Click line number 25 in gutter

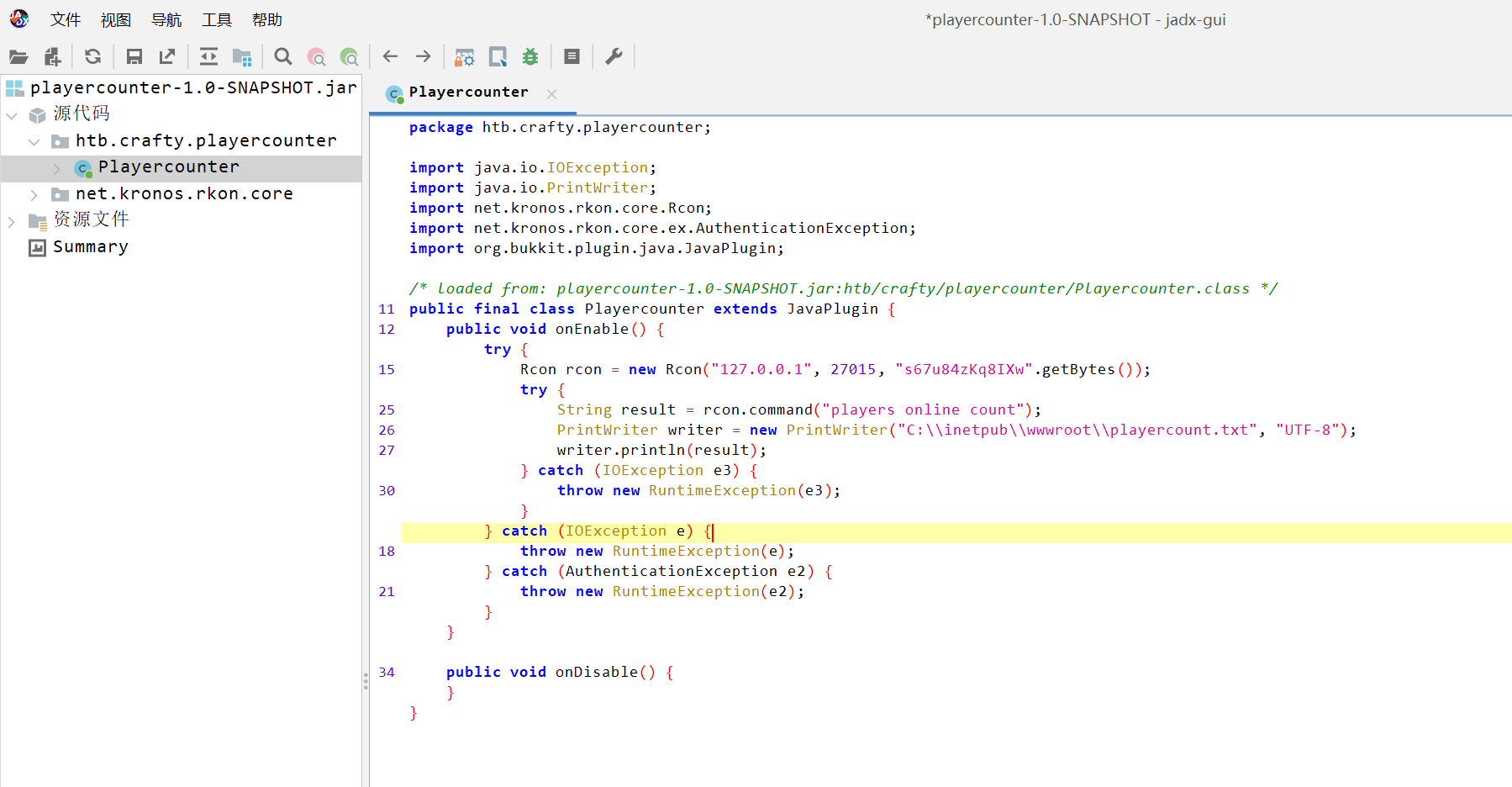click(387, 409)
